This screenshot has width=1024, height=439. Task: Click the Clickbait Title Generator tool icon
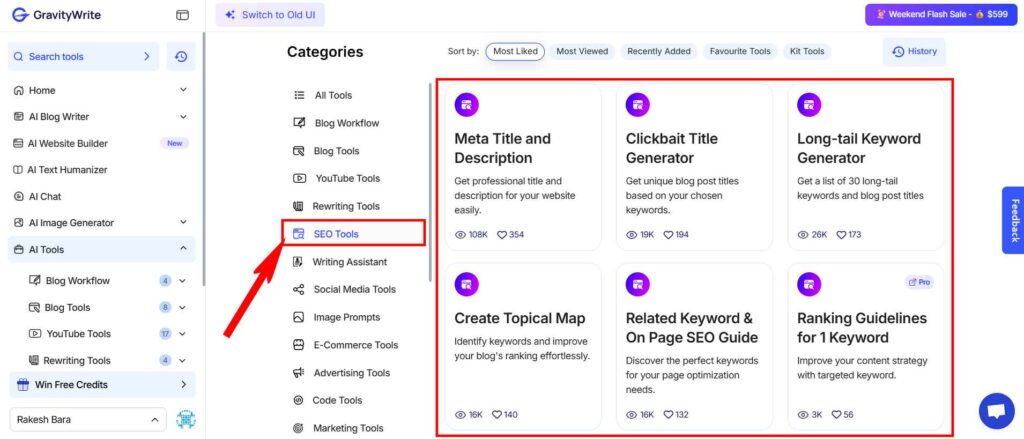click(638, 105)
